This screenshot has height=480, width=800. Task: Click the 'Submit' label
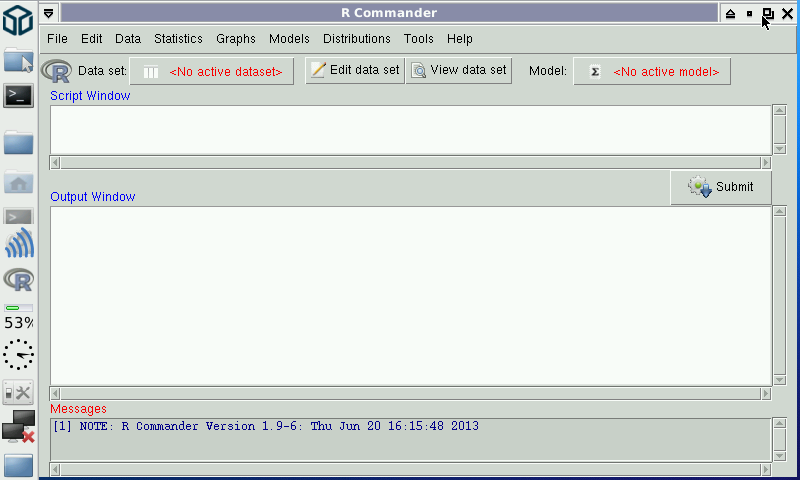[734, 187]
